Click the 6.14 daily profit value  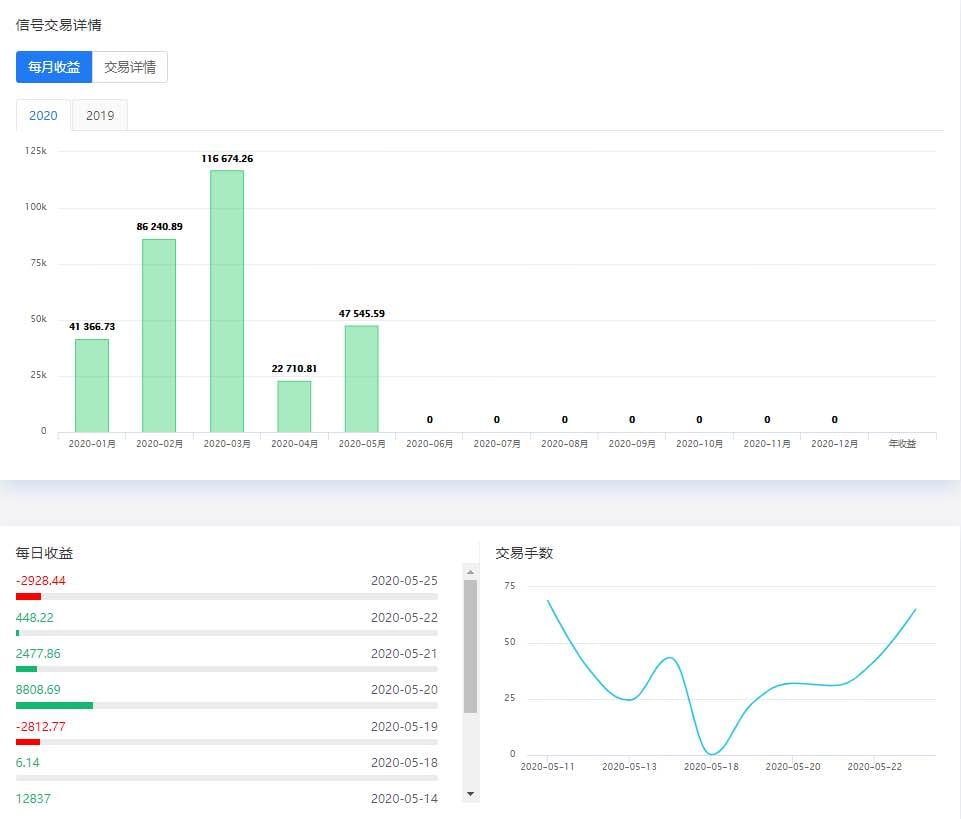pyautogui.click(x=28, y=763)
